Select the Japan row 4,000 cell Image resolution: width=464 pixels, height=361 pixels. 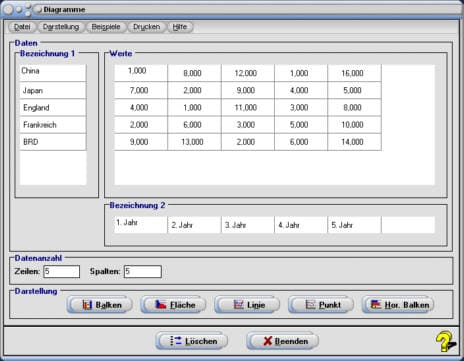301,90
